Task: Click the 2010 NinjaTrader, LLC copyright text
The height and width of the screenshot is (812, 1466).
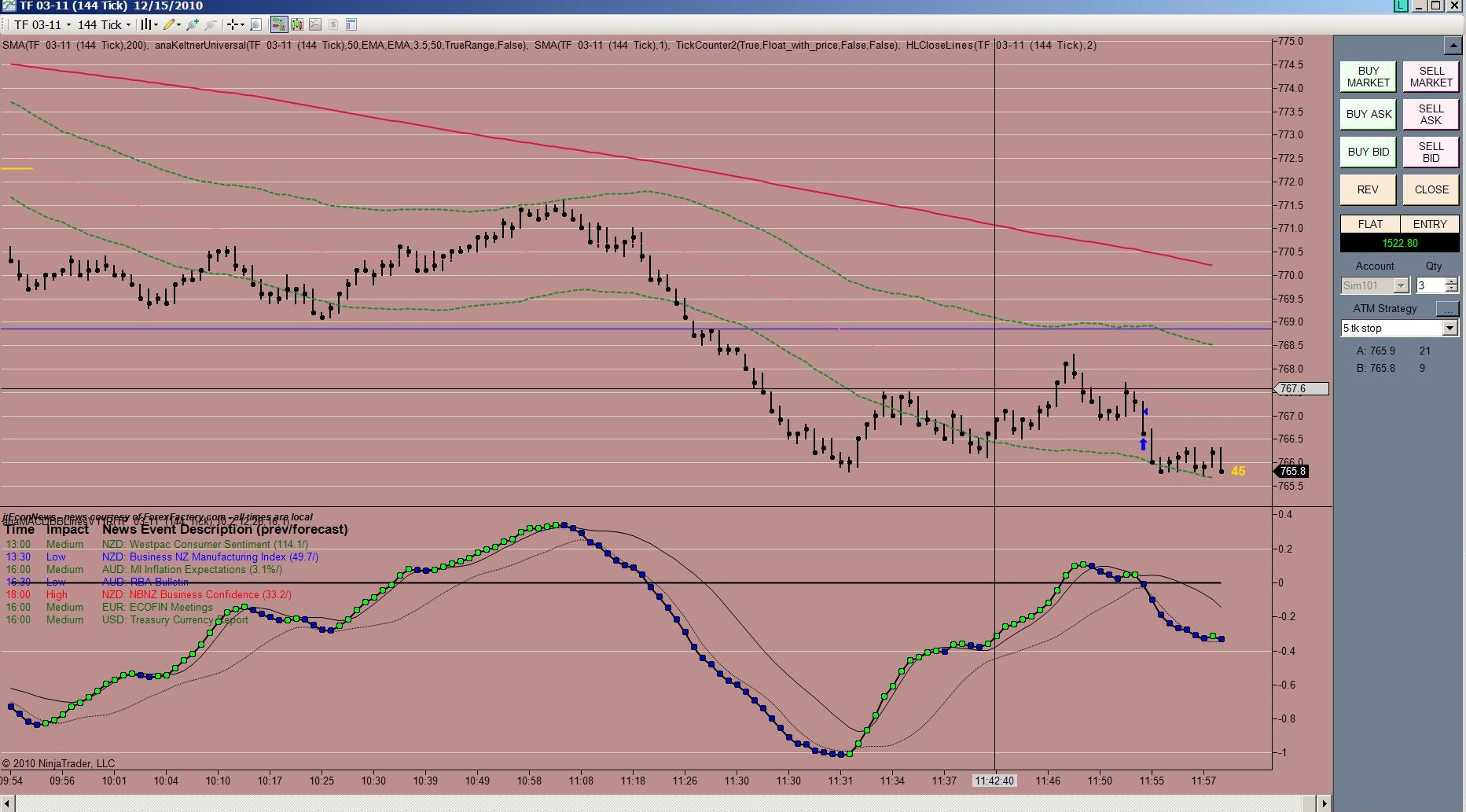Action: pos(58,763)
